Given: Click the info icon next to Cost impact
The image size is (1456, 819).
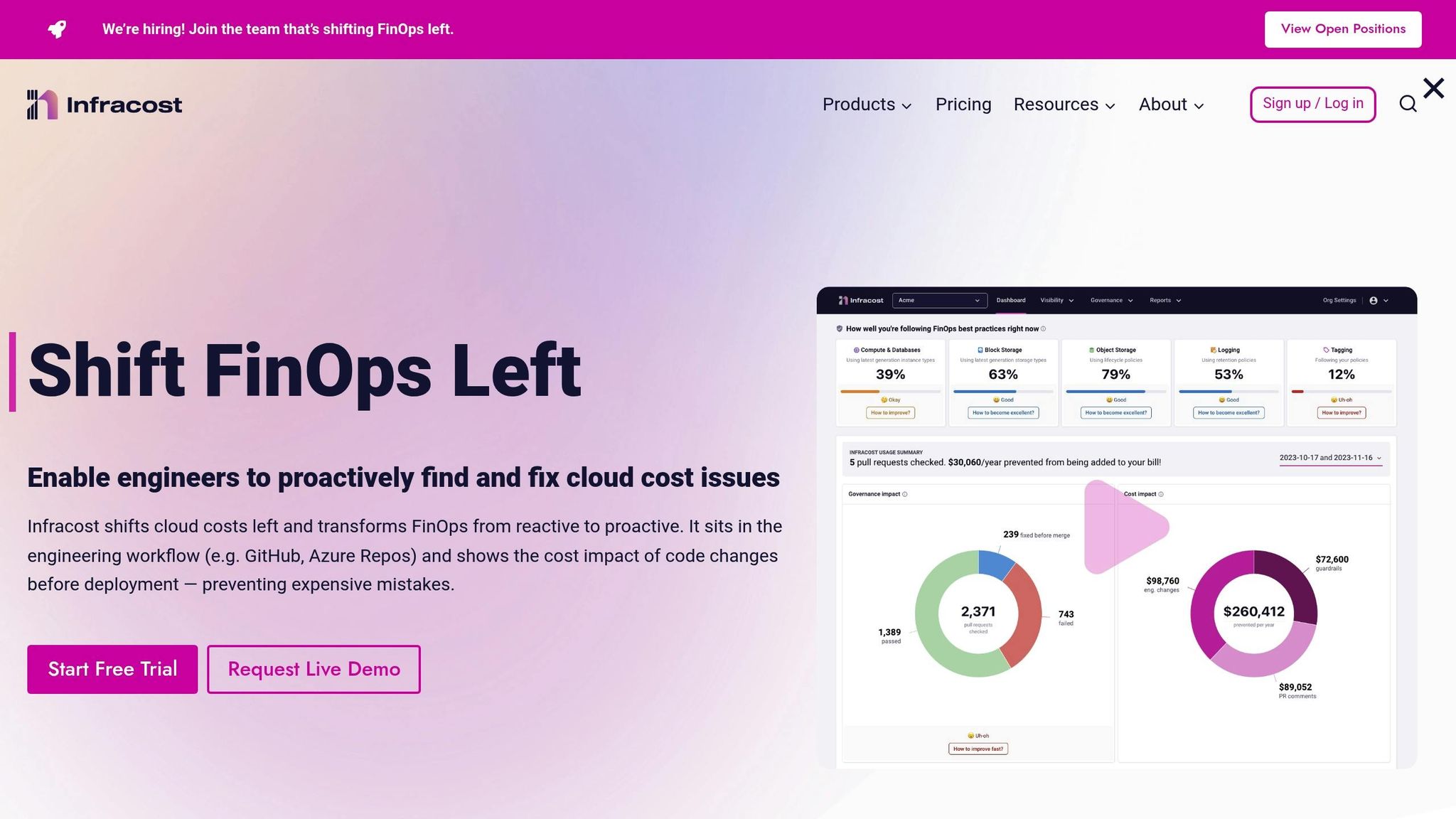Looking at the screenshot, I should 1161,494.
